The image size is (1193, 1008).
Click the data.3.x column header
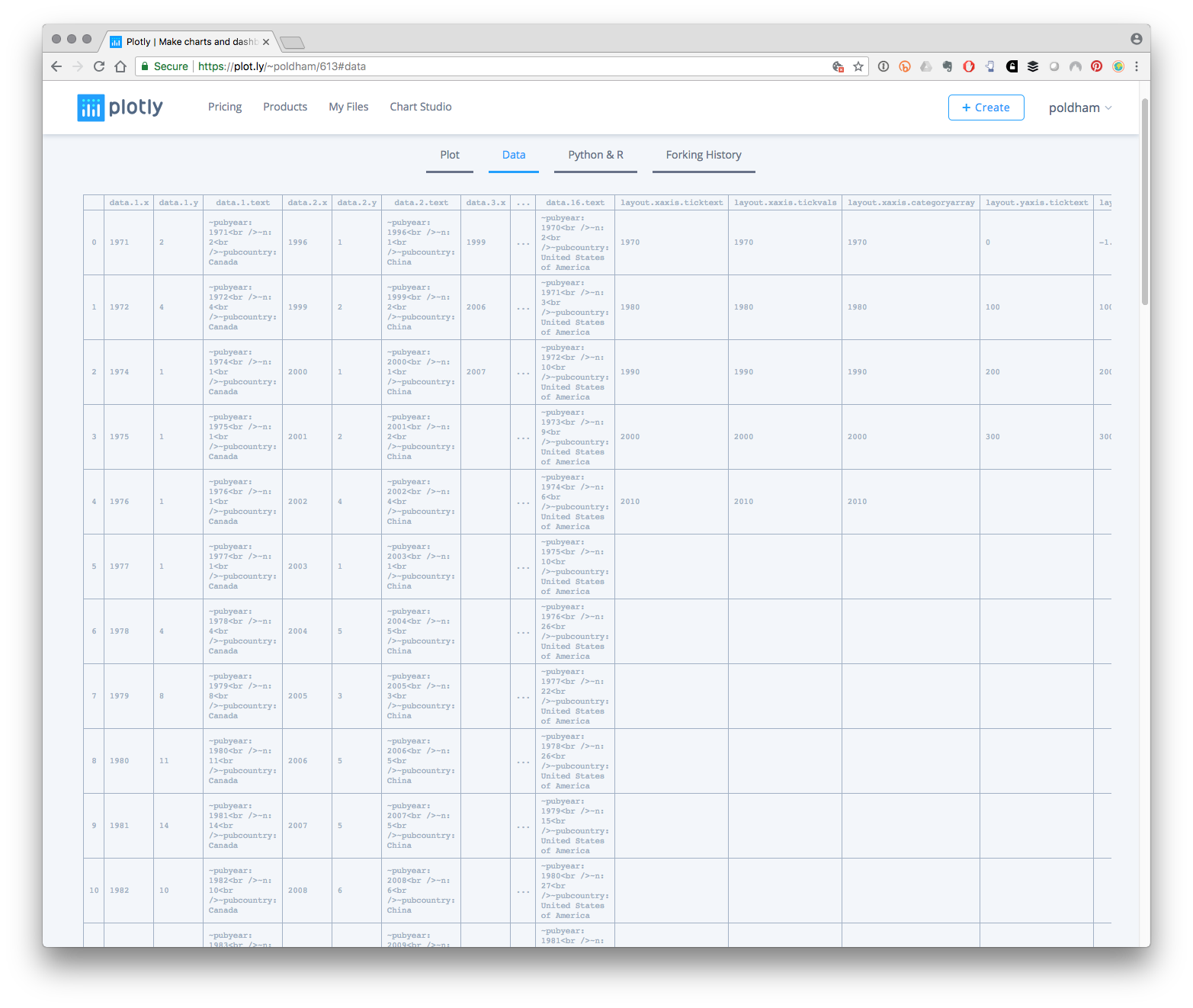pos(486,203)
